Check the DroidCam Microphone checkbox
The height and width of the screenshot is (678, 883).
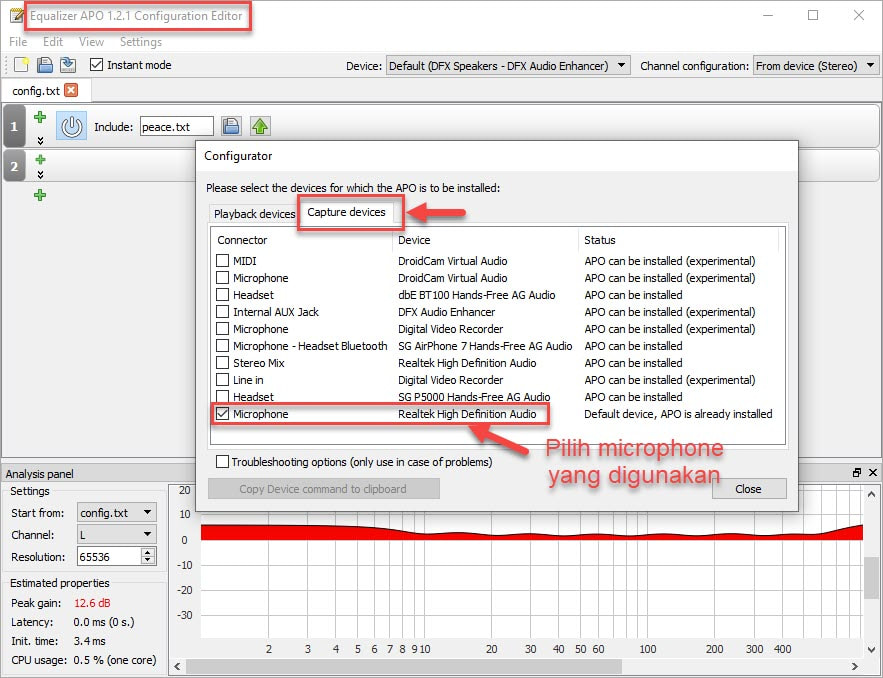[222, 278]
